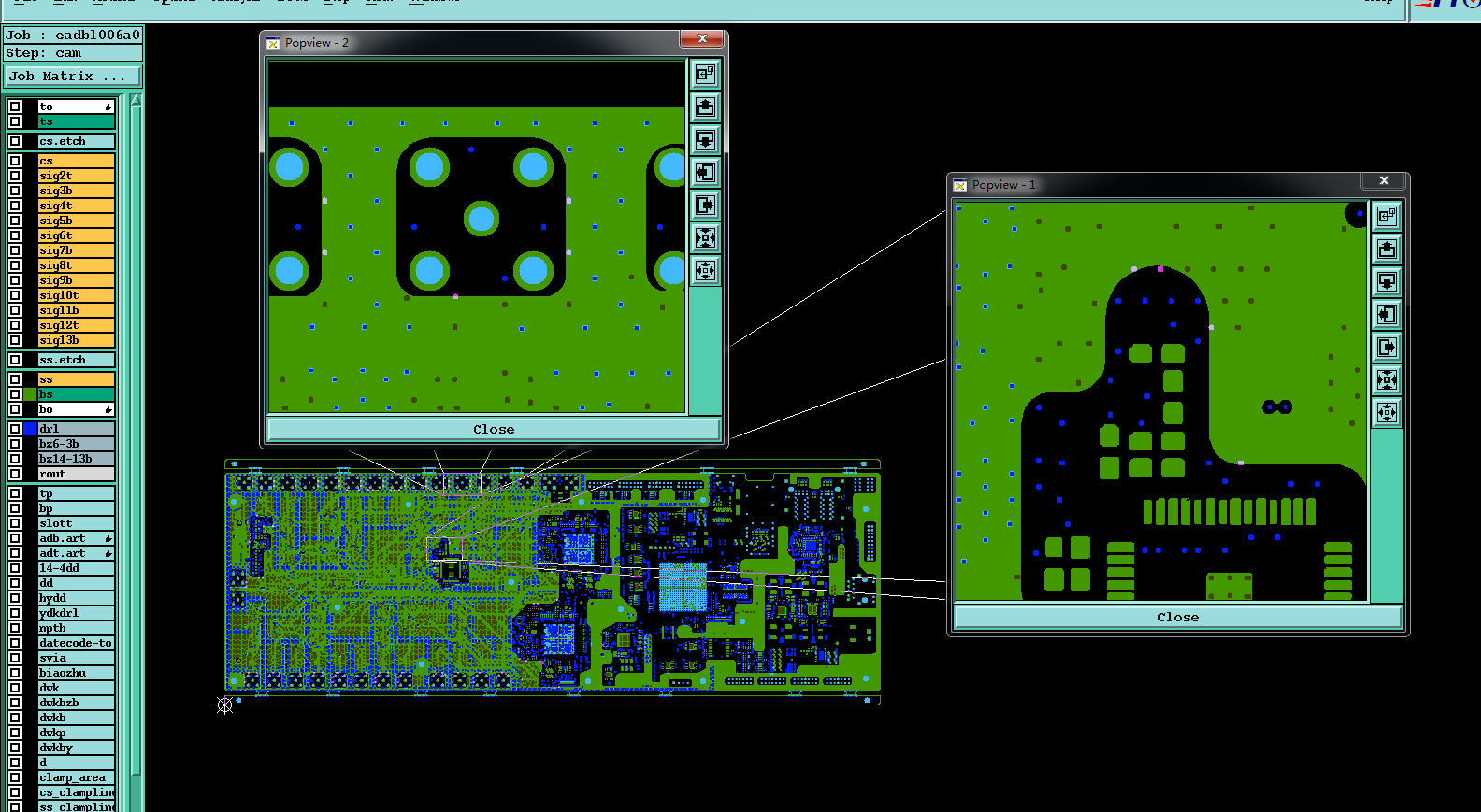The width and height of the screenshot is (1481, 812).
Task: Select layer ts
Action: (76, 121)
